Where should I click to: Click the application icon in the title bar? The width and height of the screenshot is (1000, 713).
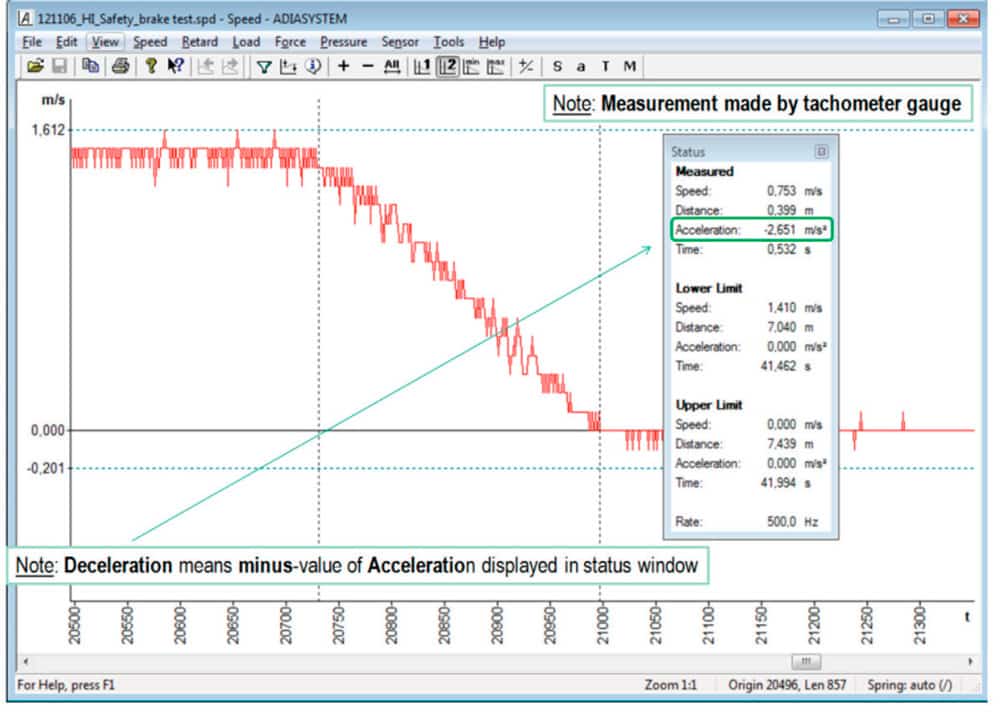[x=25, y=18]
